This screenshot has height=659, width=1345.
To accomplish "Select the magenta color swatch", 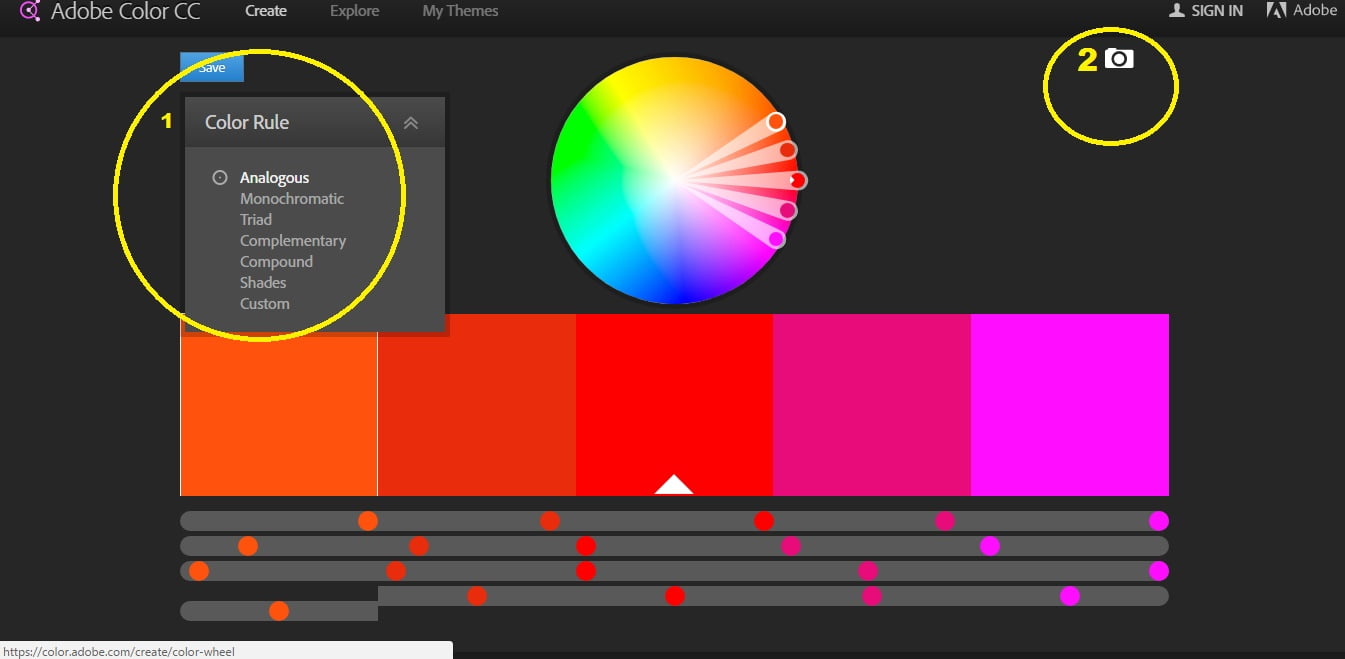I will click(1069, 404).
